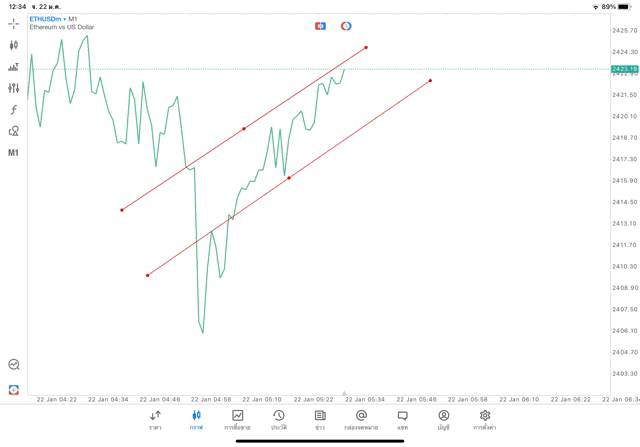Go to the ประวัติ (History) tab
The height and width of the screenshot is (447, 640).
[x=278, y=420]
